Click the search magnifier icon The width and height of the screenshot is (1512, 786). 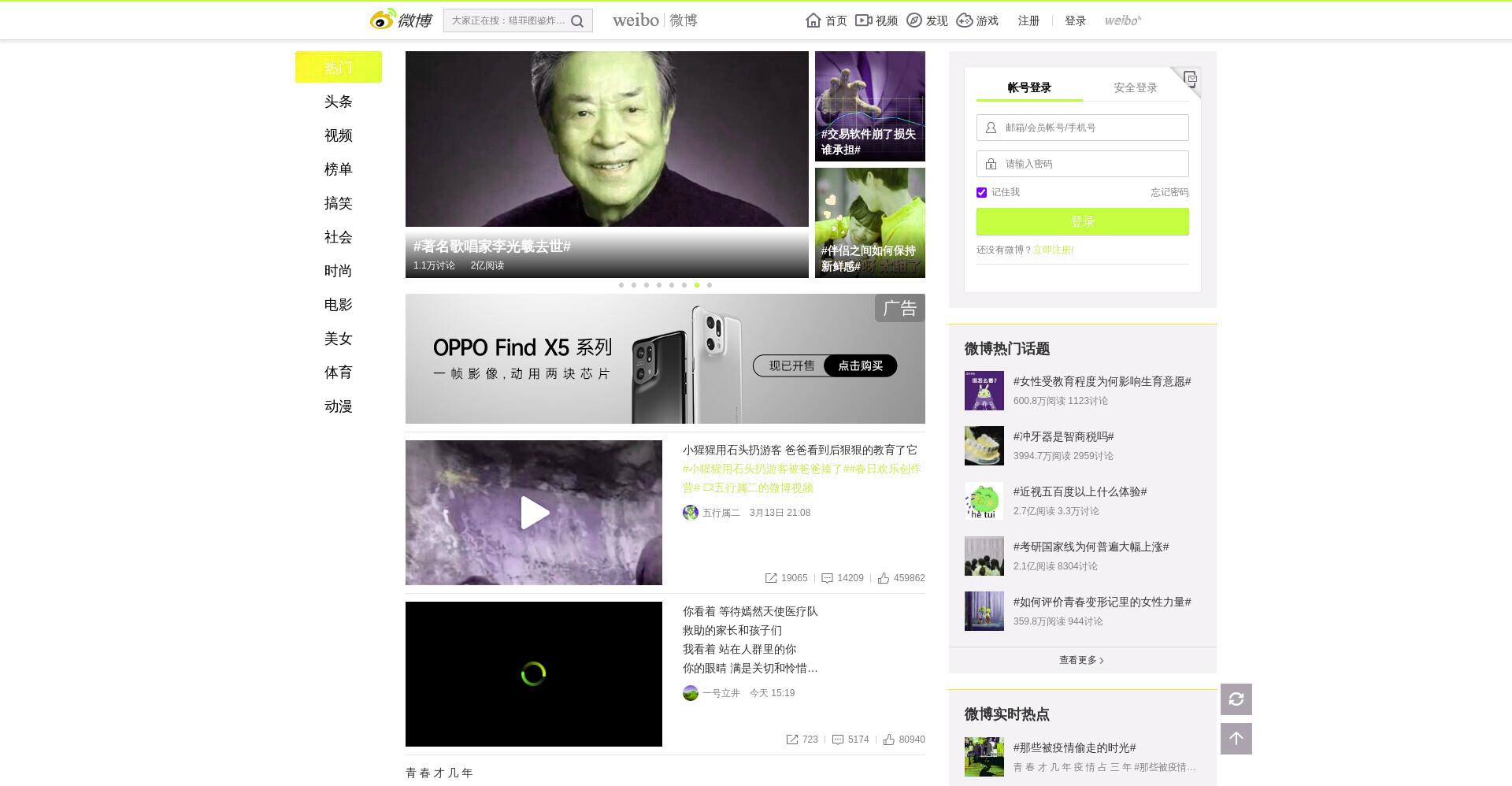(577, 21)
